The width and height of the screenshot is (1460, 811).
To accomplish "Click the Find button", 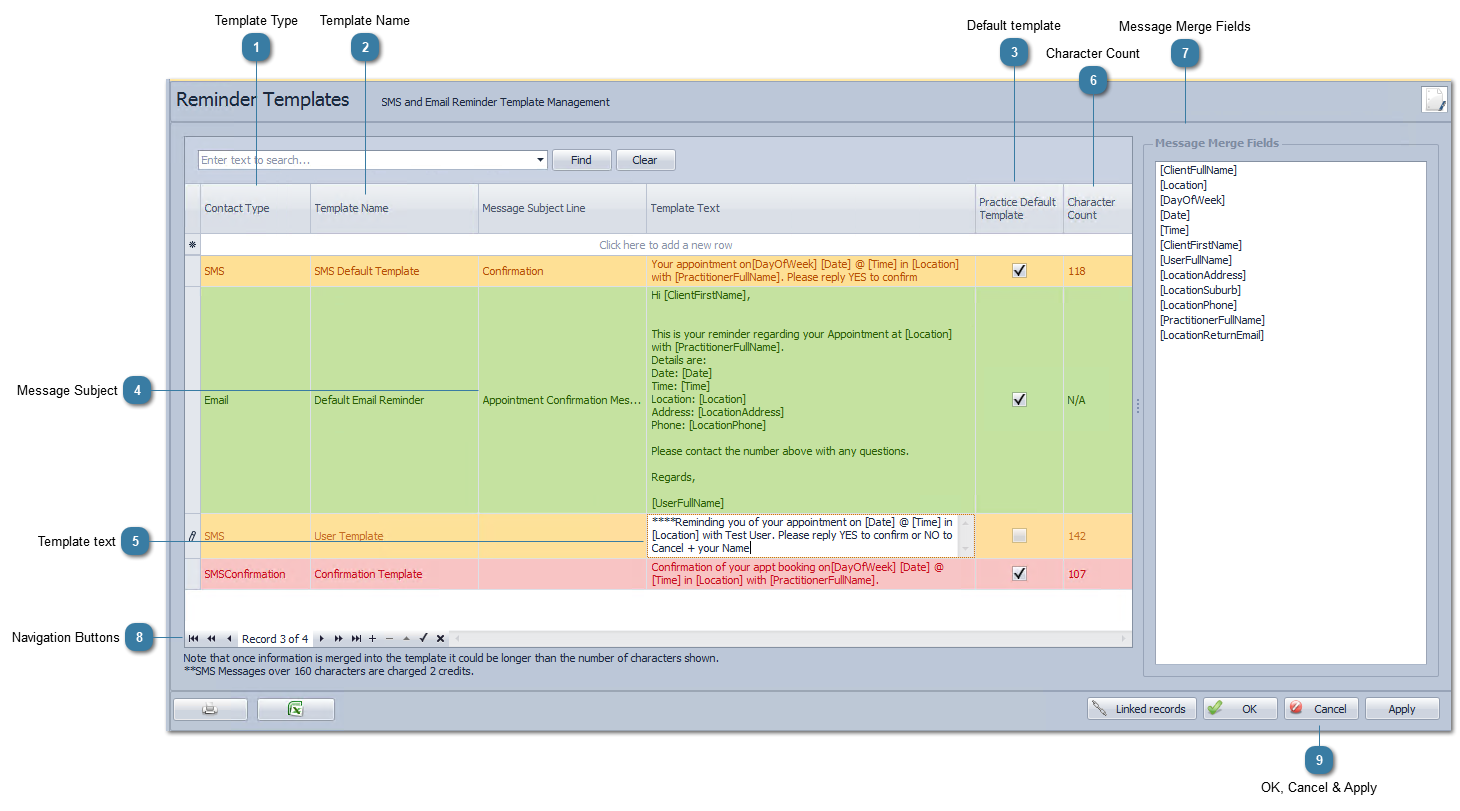I will (581, 160).
